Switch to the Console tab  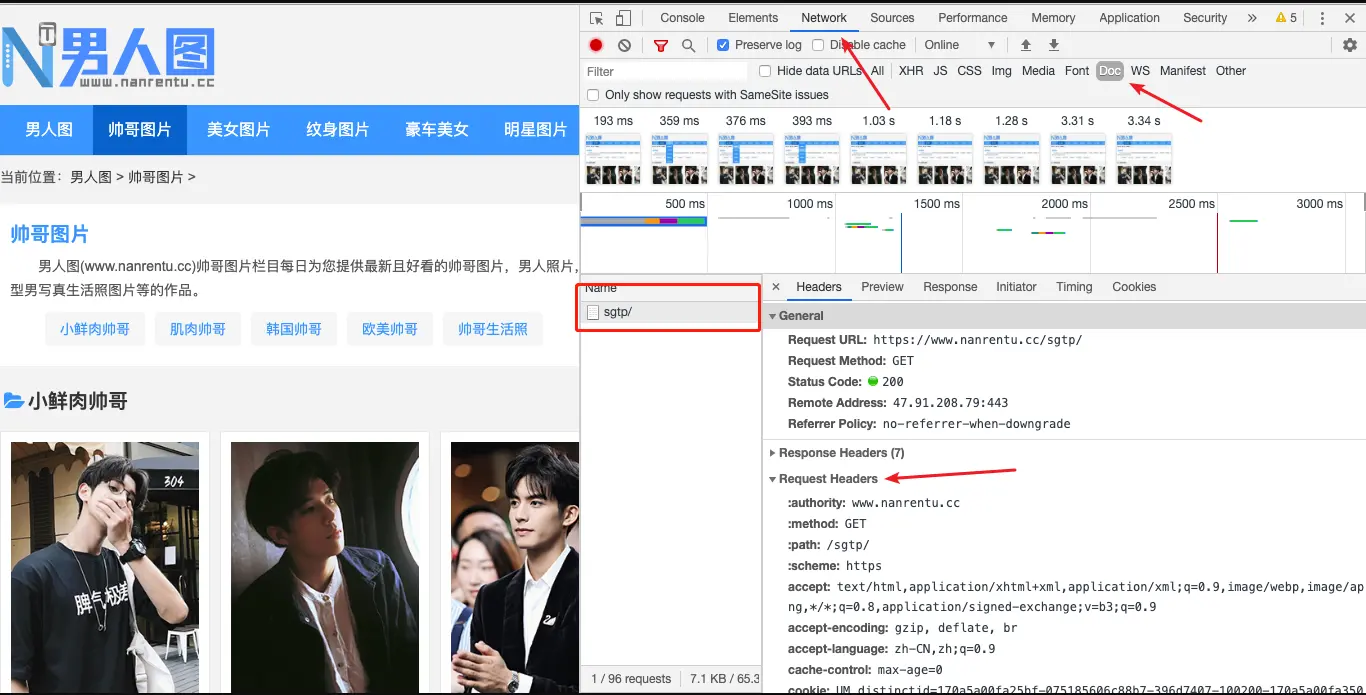pyautogui.click(x=682, y=18)
